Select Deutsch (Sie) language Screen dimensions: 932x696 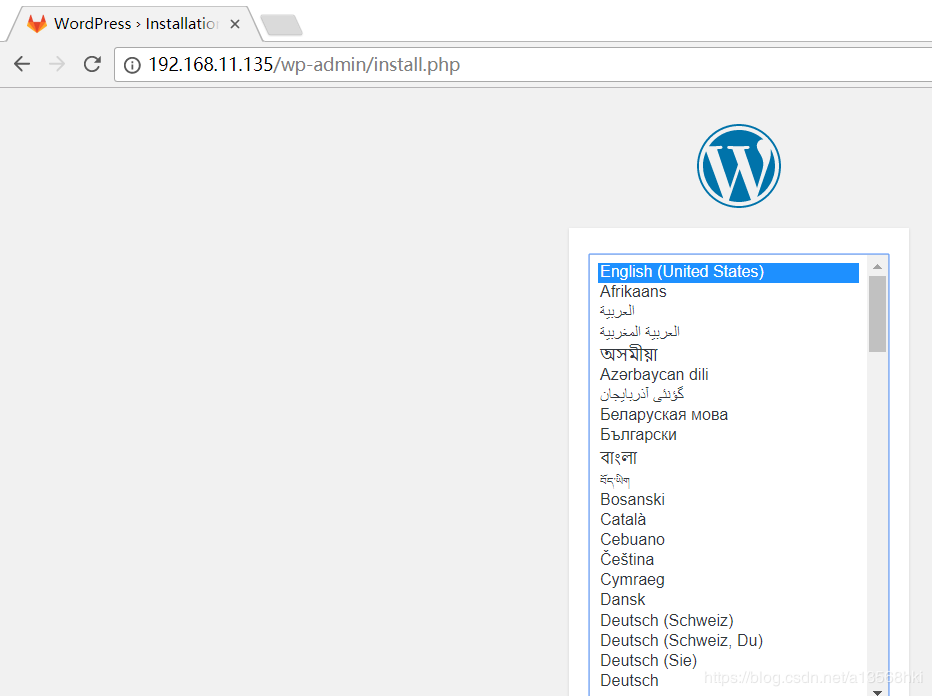point(728,661)
